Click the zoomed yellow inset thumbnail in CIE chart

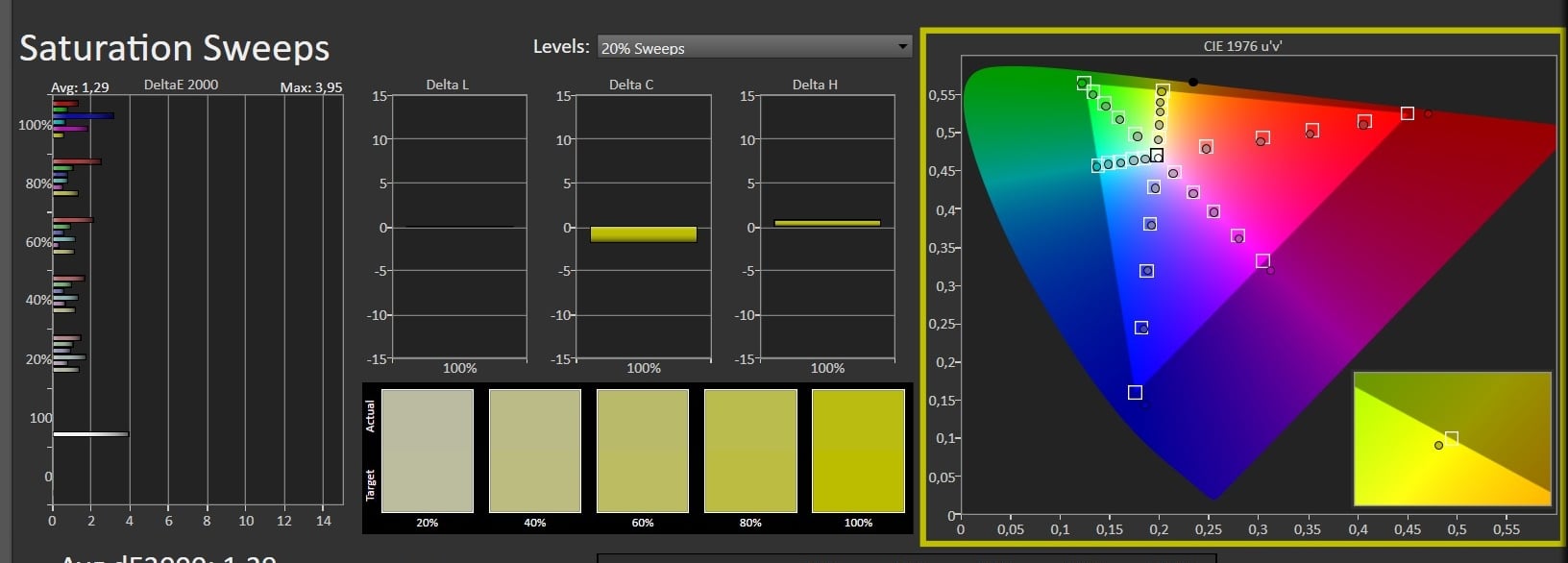pyautogui.click(x=1452, y=439)
